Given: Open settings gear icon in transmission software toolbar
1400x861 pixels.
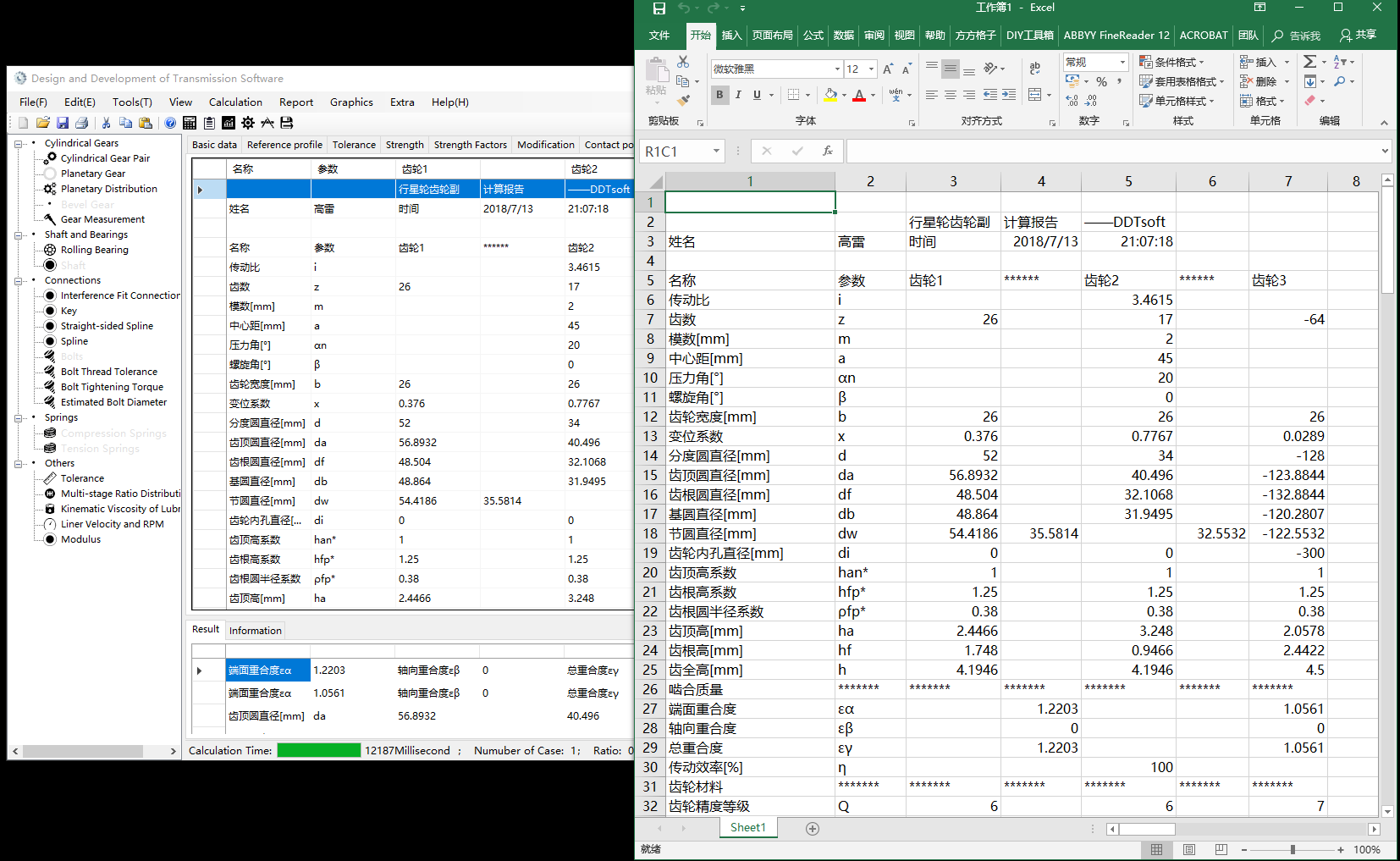Looking at the screenshot, I should pos(248,123).
